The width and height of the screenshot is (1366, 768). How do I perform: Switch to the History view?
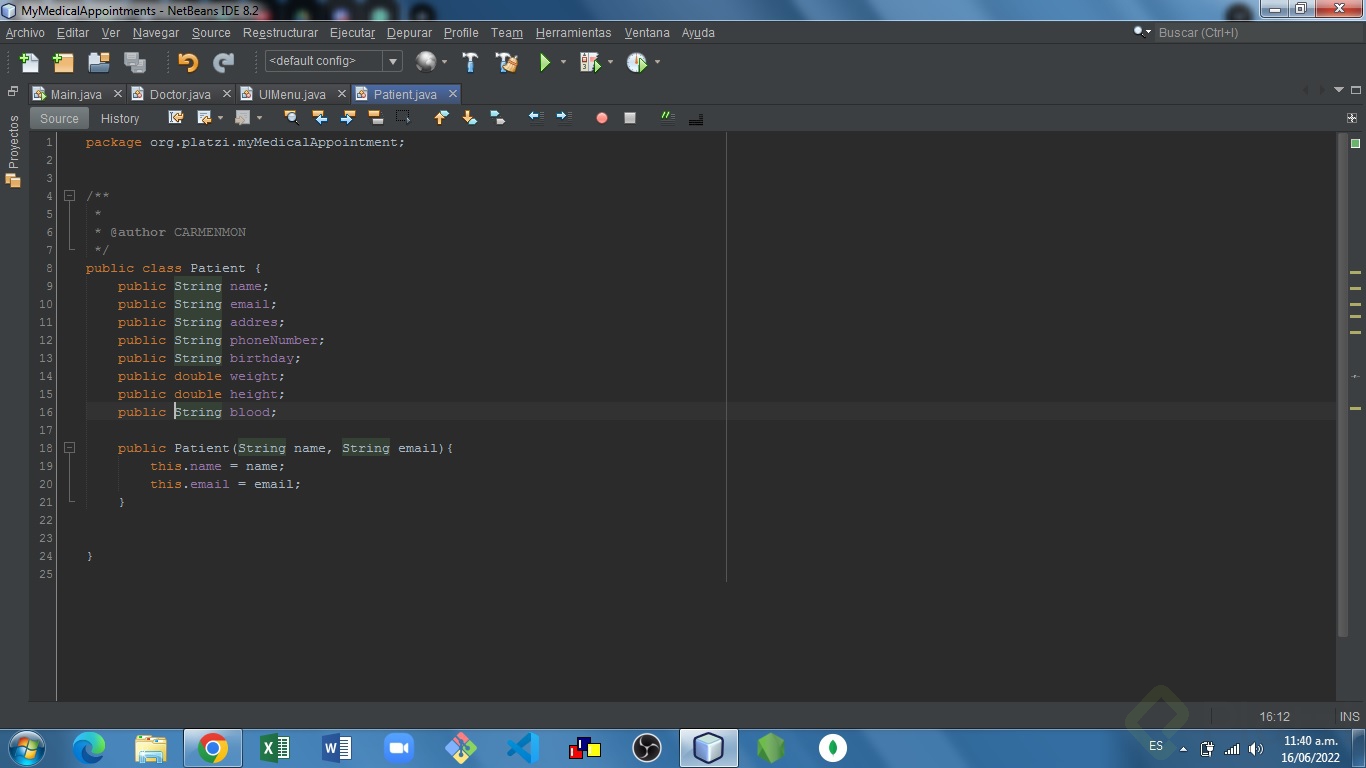click(120, 118)
